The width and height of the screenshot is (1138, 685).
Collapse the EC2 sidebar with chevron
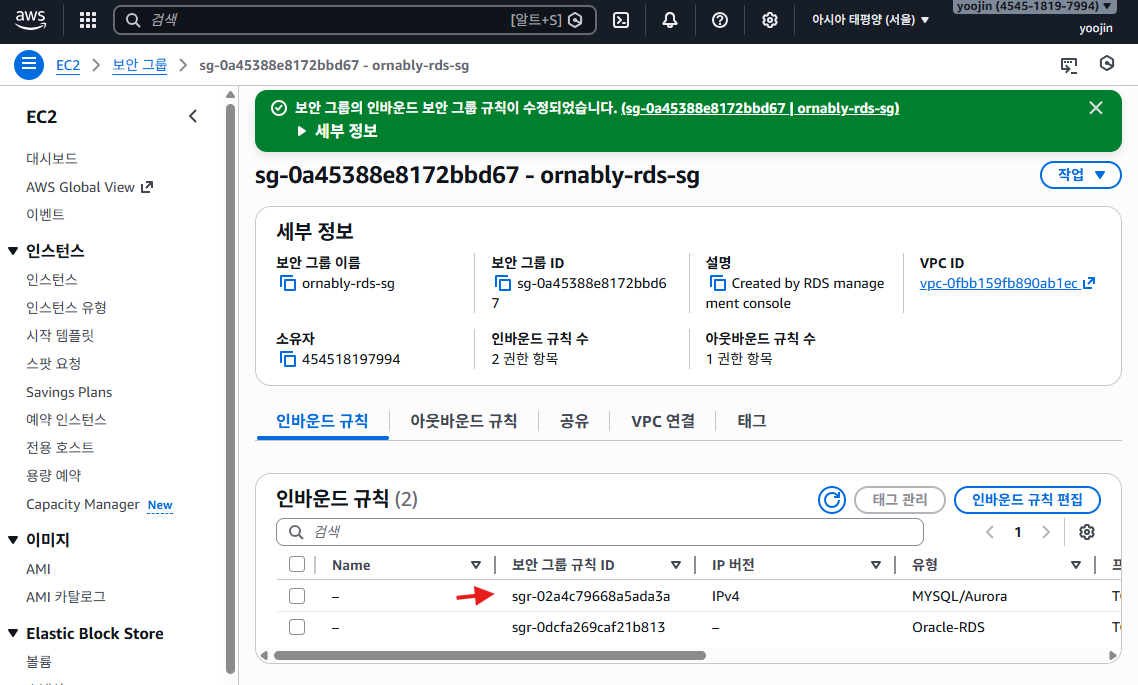click(192, 116)
